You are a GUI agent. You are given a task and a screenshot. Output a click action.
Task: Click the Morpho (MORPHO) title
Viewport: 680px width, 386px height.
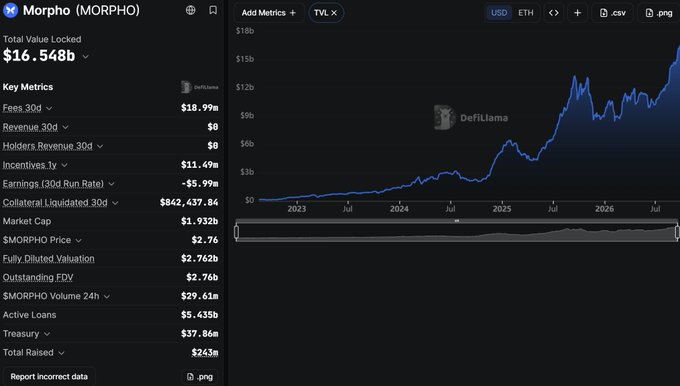pyautogui.click(x=81, y=10)
